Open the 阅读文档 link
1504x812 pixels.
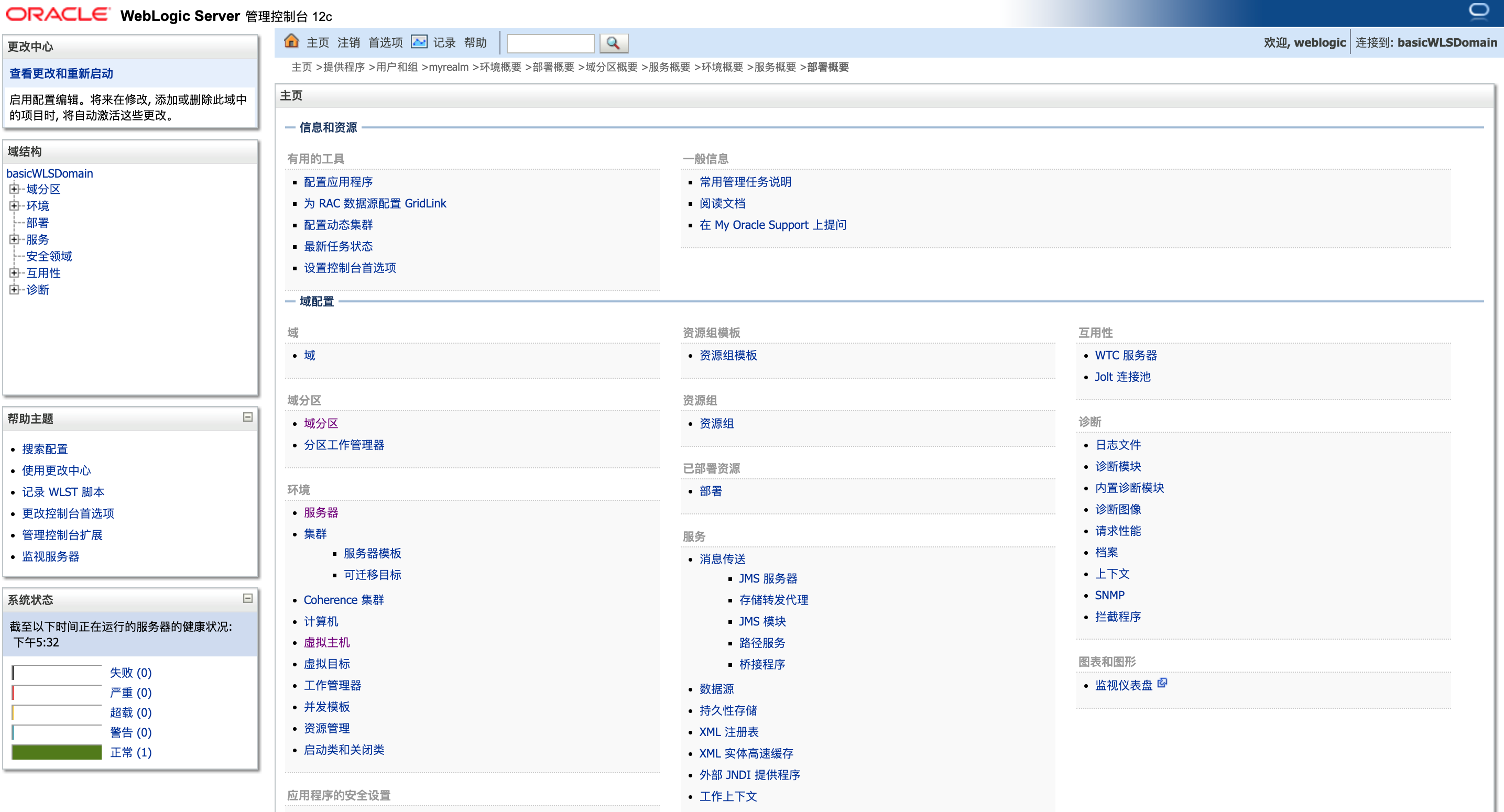(x=722, y=203)
